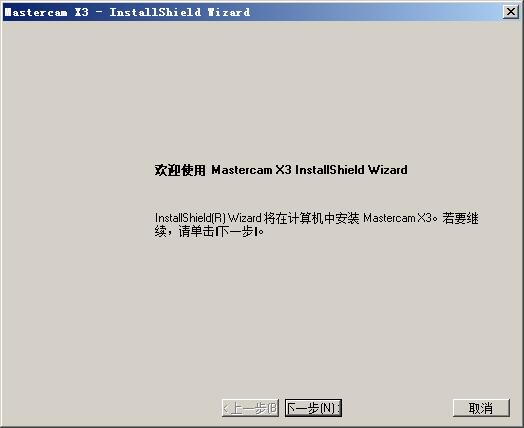Click 'Mastercam X3' in description paragraph

pos(397,218)
